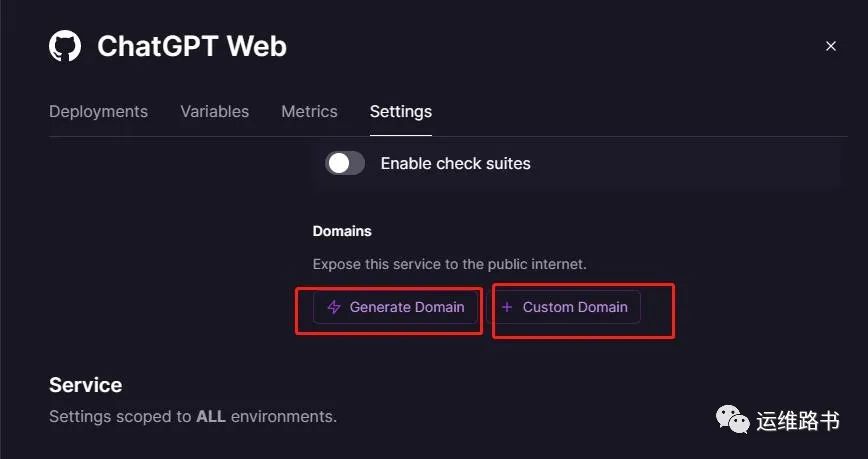Click the GitHub logo icon
Screen dimensions: 868x459
[65, 46]
